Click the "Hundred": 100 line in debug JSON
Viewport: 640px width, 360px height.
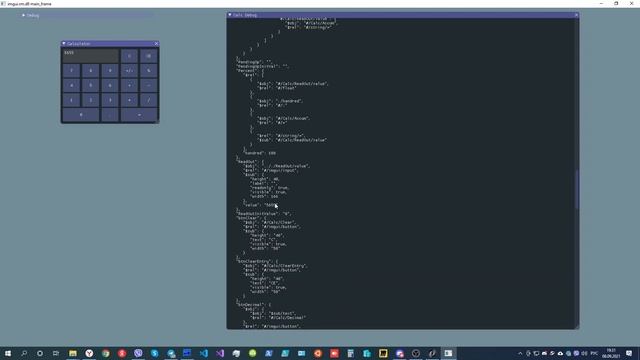(260, 153)
